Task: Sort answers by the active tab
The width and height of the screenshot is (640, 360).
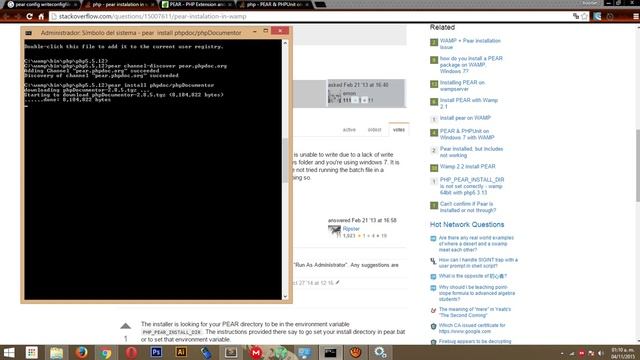Action: (349, 130)
